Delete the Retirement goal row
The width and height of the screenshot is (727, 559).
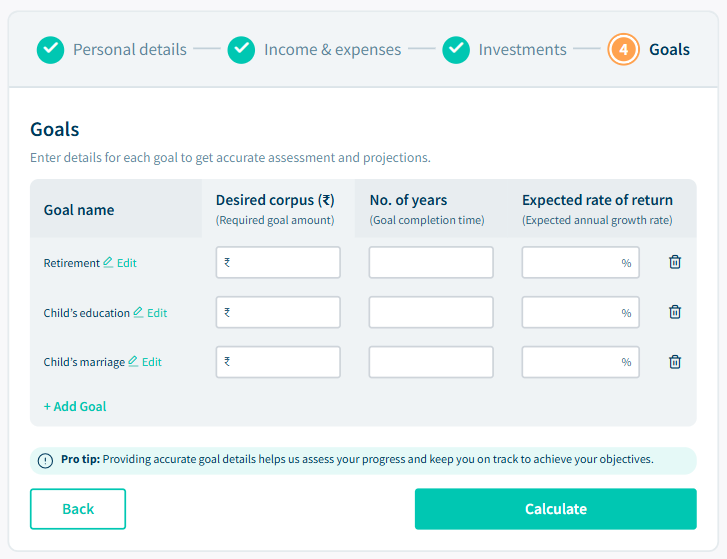(x=675, y=262)
